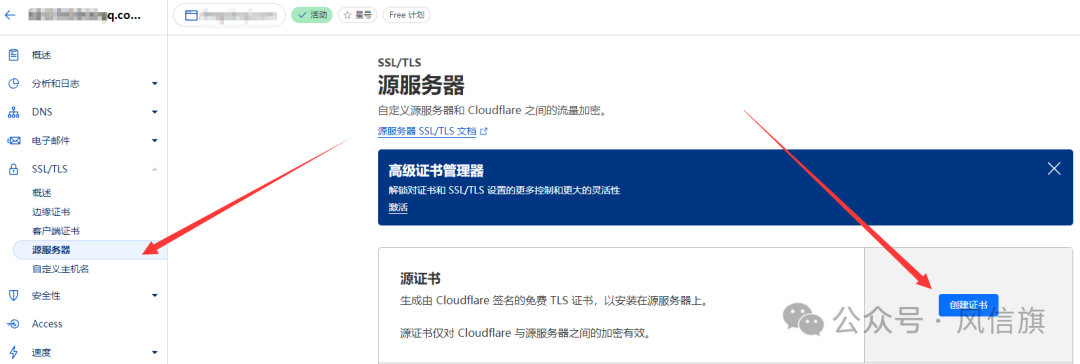The width and height of the screenshot is (1080, 364).
Task: Open SSL/TLS 概述 submenu item
Action: (x=41, y=192)
